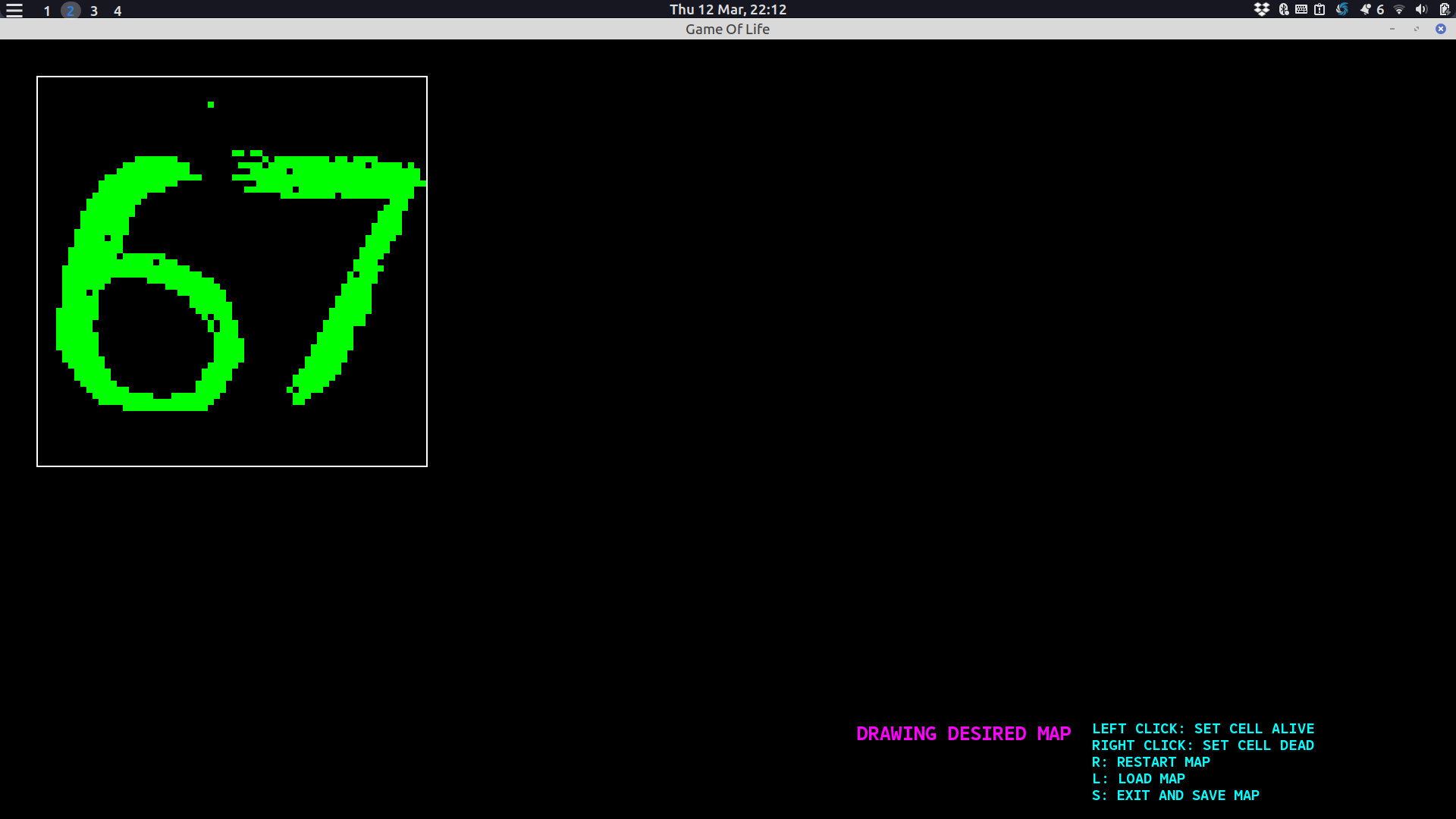Close the Game Of Life window

(1441, 29)
